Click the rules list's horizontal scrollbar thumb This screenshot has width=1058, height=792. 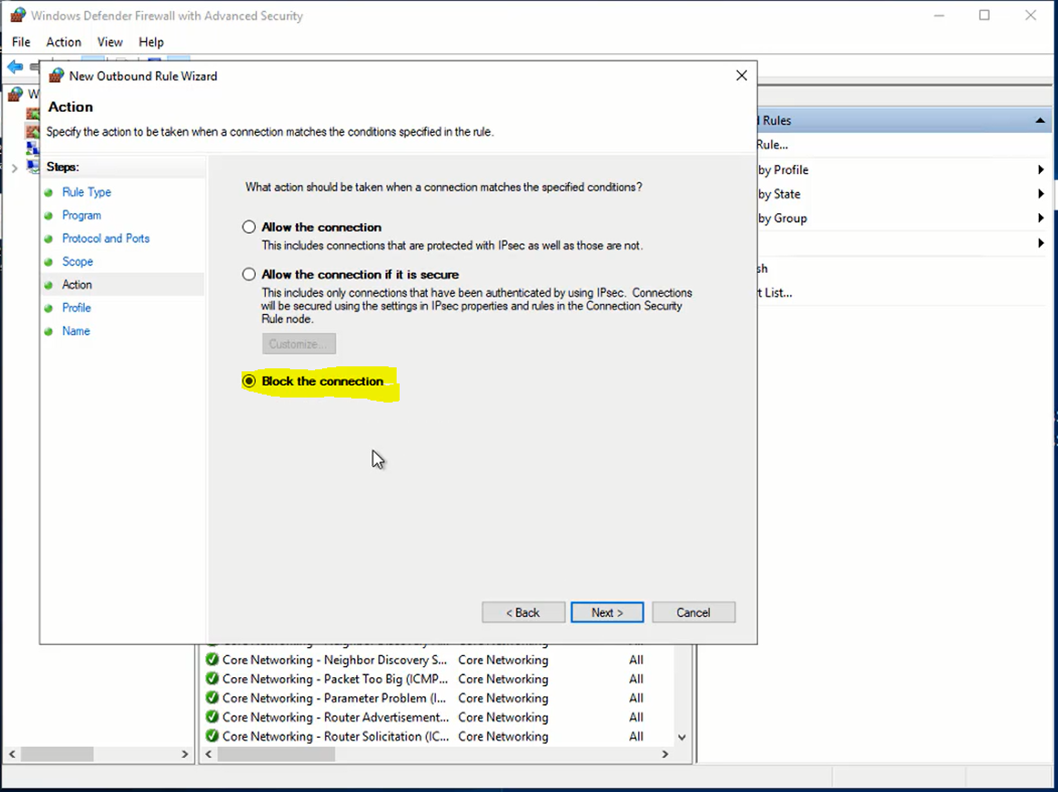coord(276,754)
